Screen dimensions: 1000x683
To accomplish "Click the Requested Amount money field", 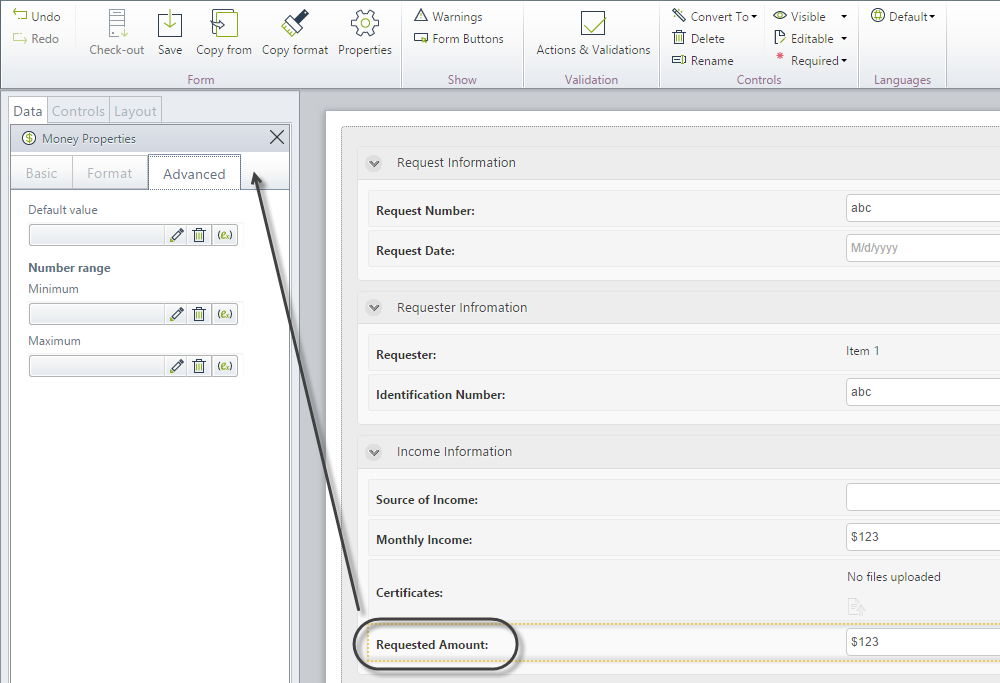I will coord(923,642).
